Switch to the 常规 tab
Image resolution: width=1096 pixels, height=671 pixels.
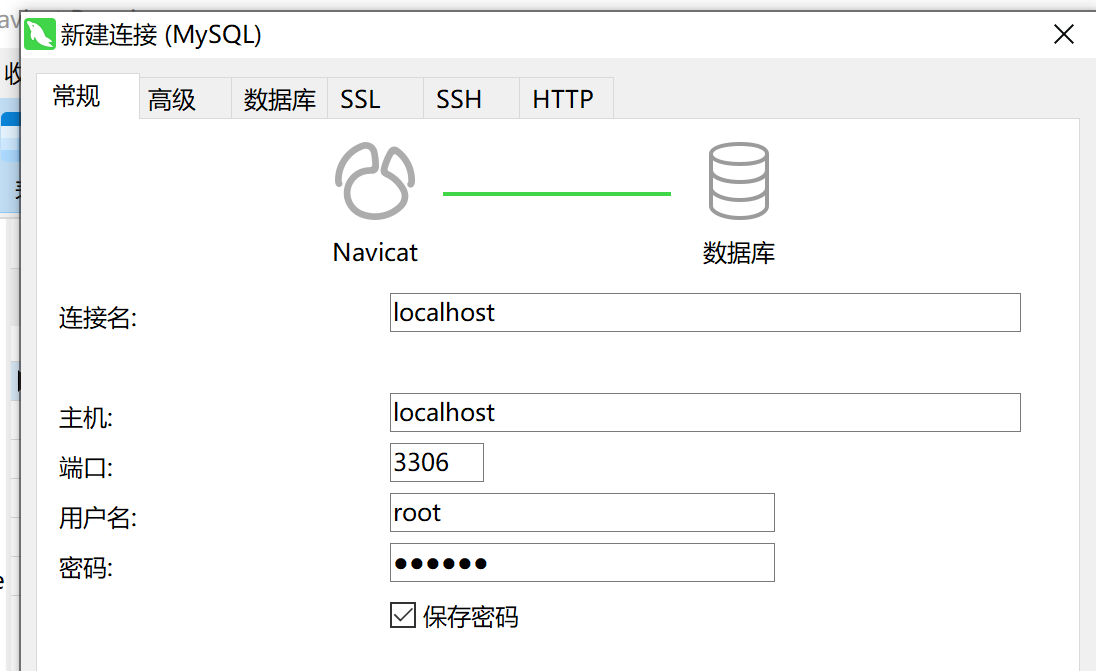click(77, 97)
